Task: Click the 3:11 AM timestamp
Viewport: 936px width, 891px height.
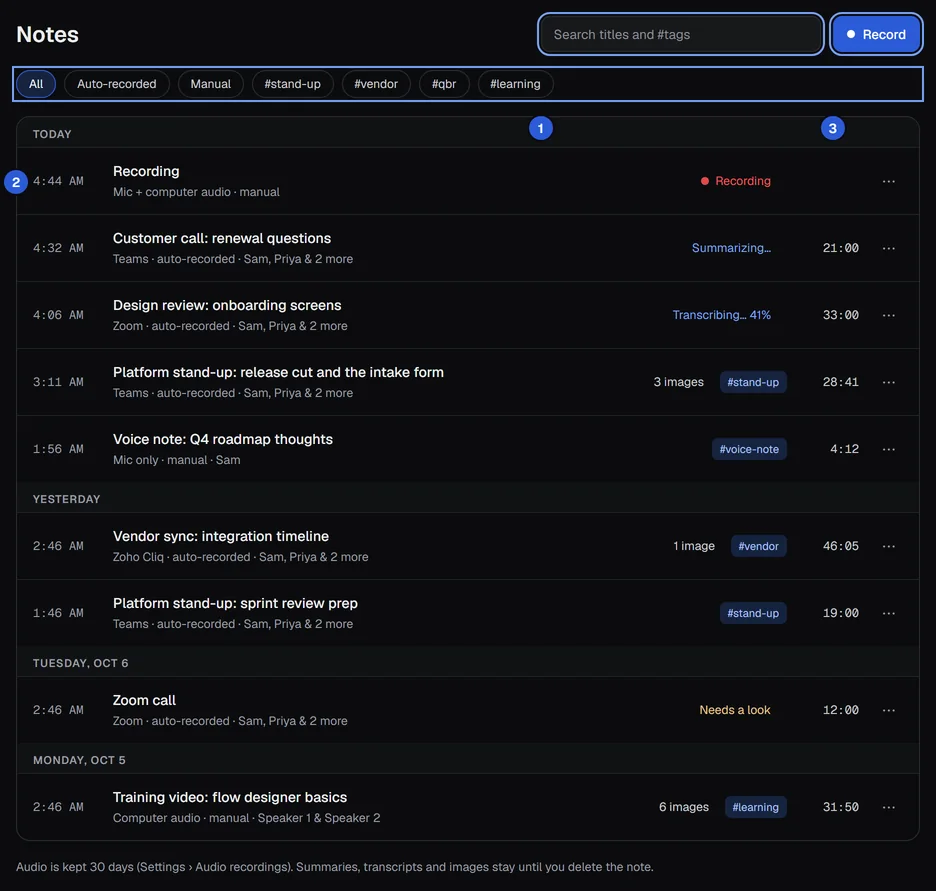Action: click(58, 382)
